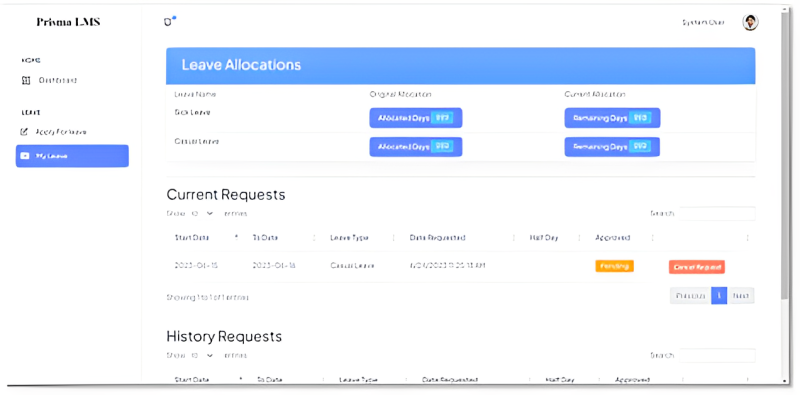800x395 pixels.
Task: Click Casual Leave cell in Current Requests row
Action: (x=353, y=266)
